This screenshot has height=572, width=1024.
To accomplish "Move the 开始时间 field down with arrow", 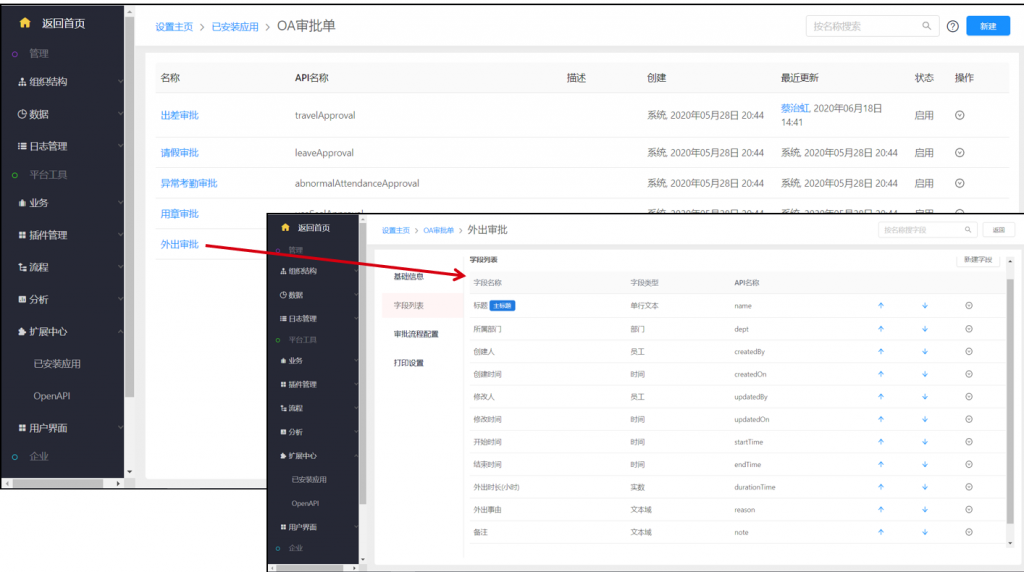I will click(x=925, y=441).
